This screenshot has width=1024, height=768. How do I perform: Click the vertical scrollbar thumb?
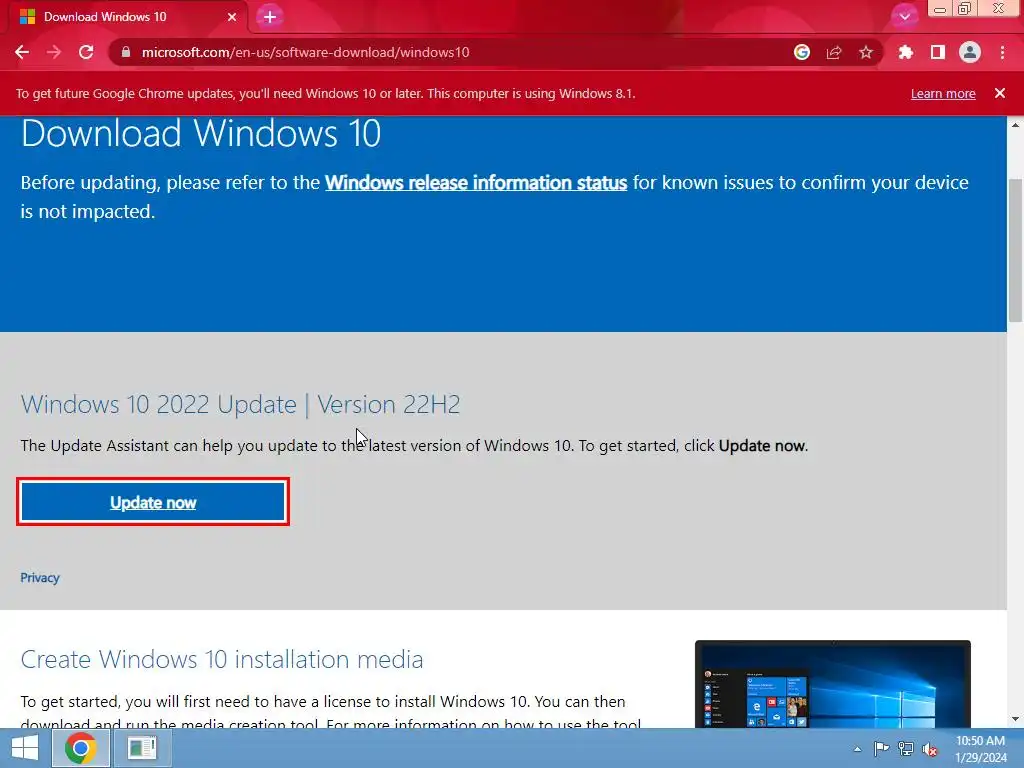(1015, 249)
